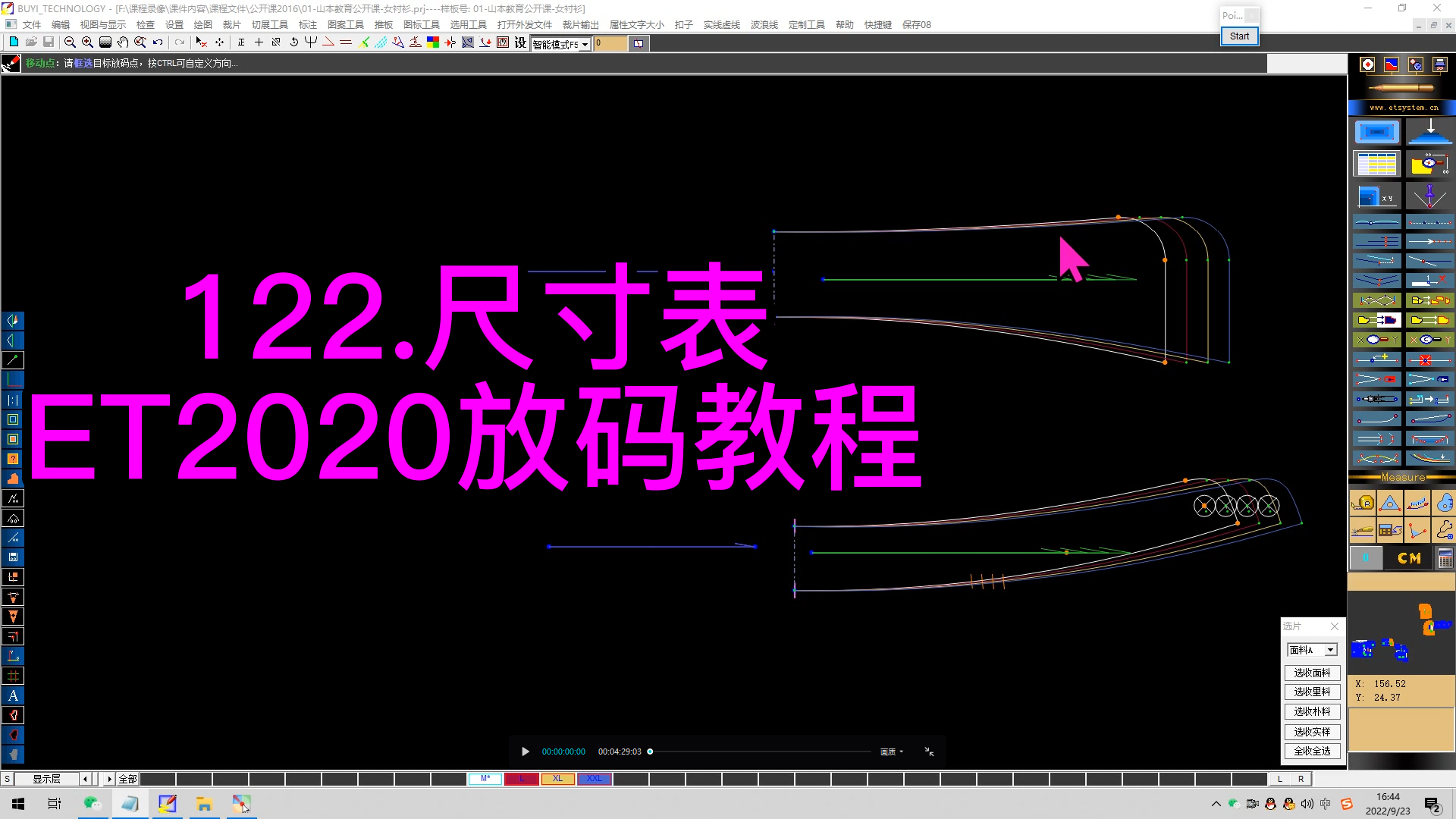Click the Undo arrow icon
Image resolution: width=1456 pixels, height=819 pixels.
158,42
